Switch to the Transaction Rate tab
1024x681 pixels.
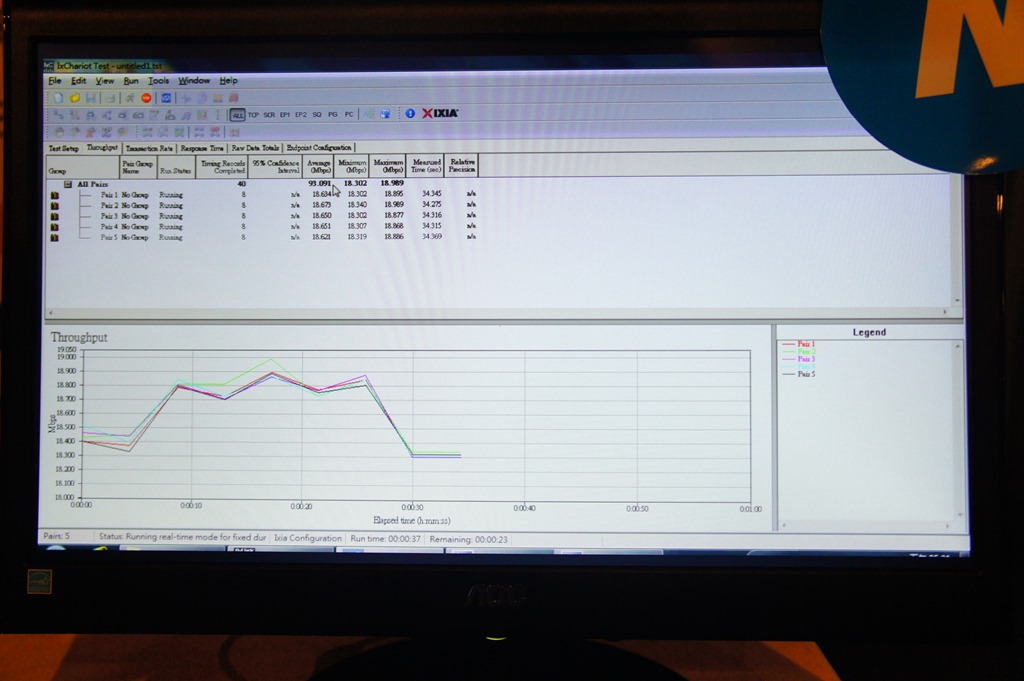[x=149, y=149]
